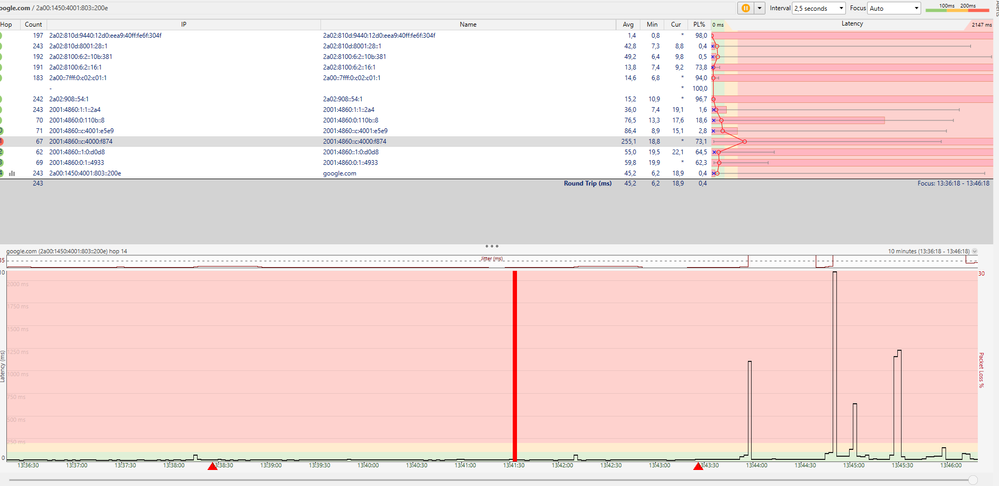Select the first red timeline marker triangle near 13:38:30
999x486 pixels.
pos(213,467)
